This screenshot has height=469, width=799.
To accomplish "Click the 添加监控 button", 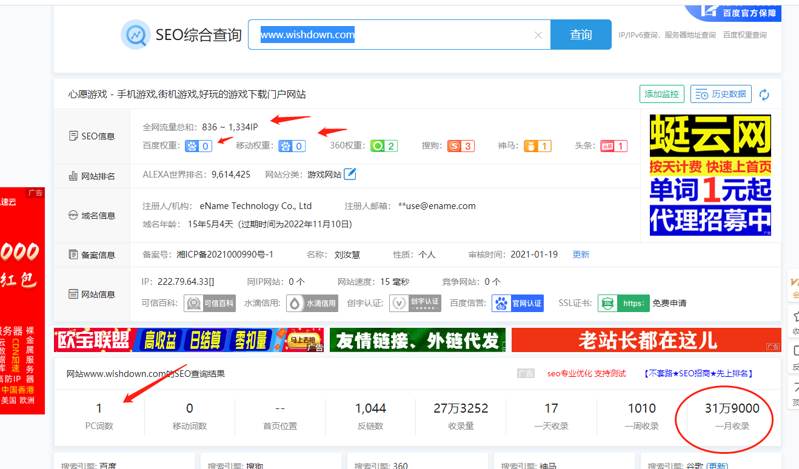I will 662,94.
